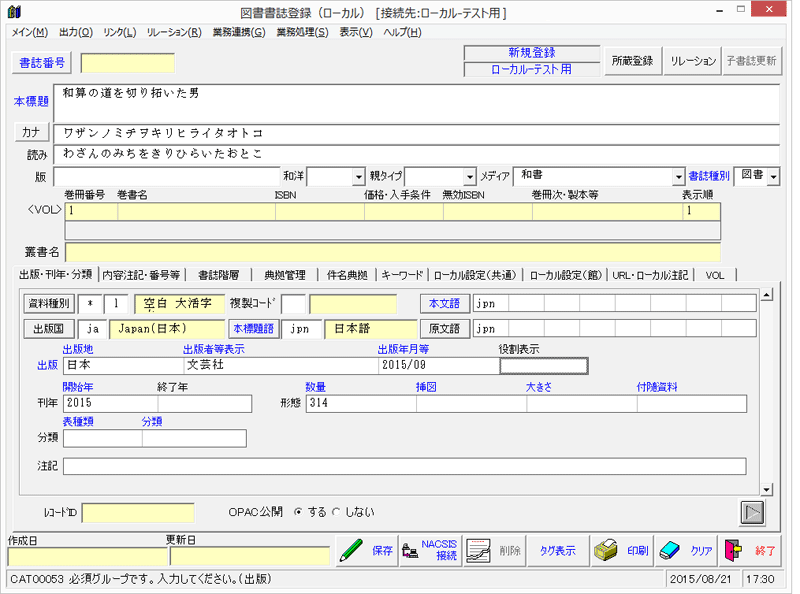Open the 表示(V) menu
The height and width of the screenshot is (594, 800).
pos(356,32)
